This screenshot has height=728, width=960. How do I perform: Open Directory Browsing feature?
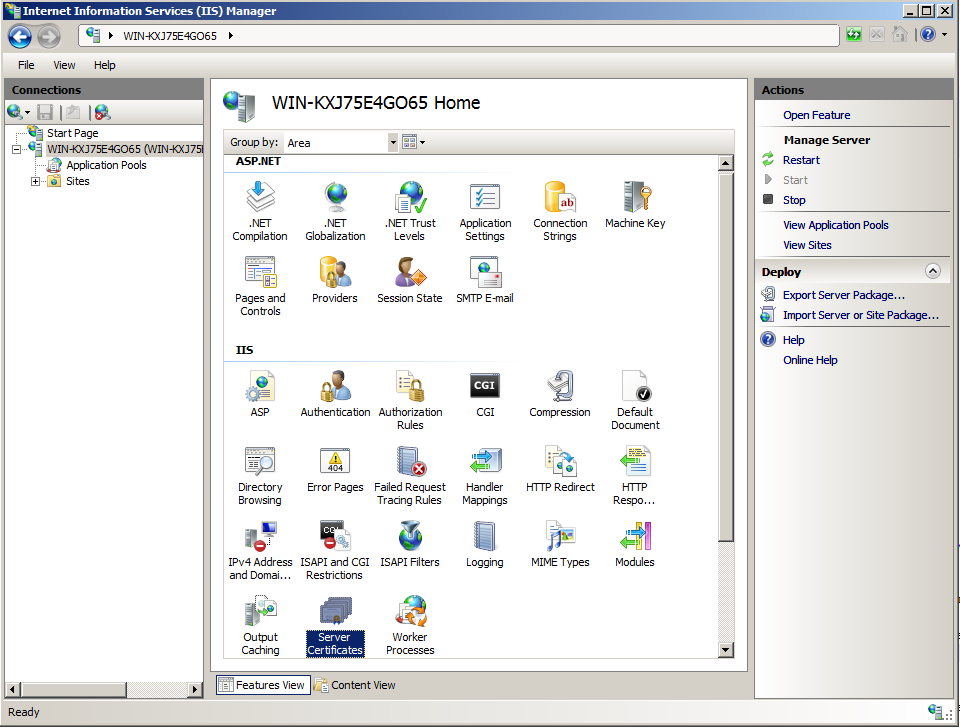pyautogui.click(x=260, y=476)
